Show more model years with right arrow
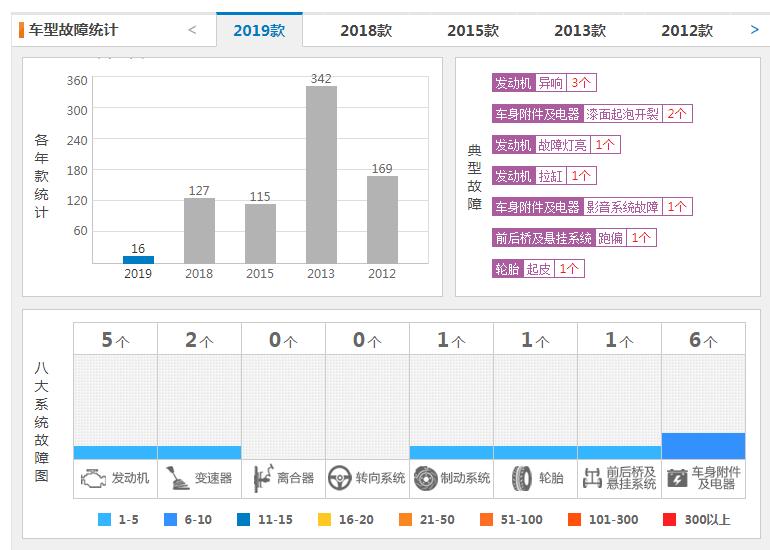770x550 pixels. [x=755, y=30]
